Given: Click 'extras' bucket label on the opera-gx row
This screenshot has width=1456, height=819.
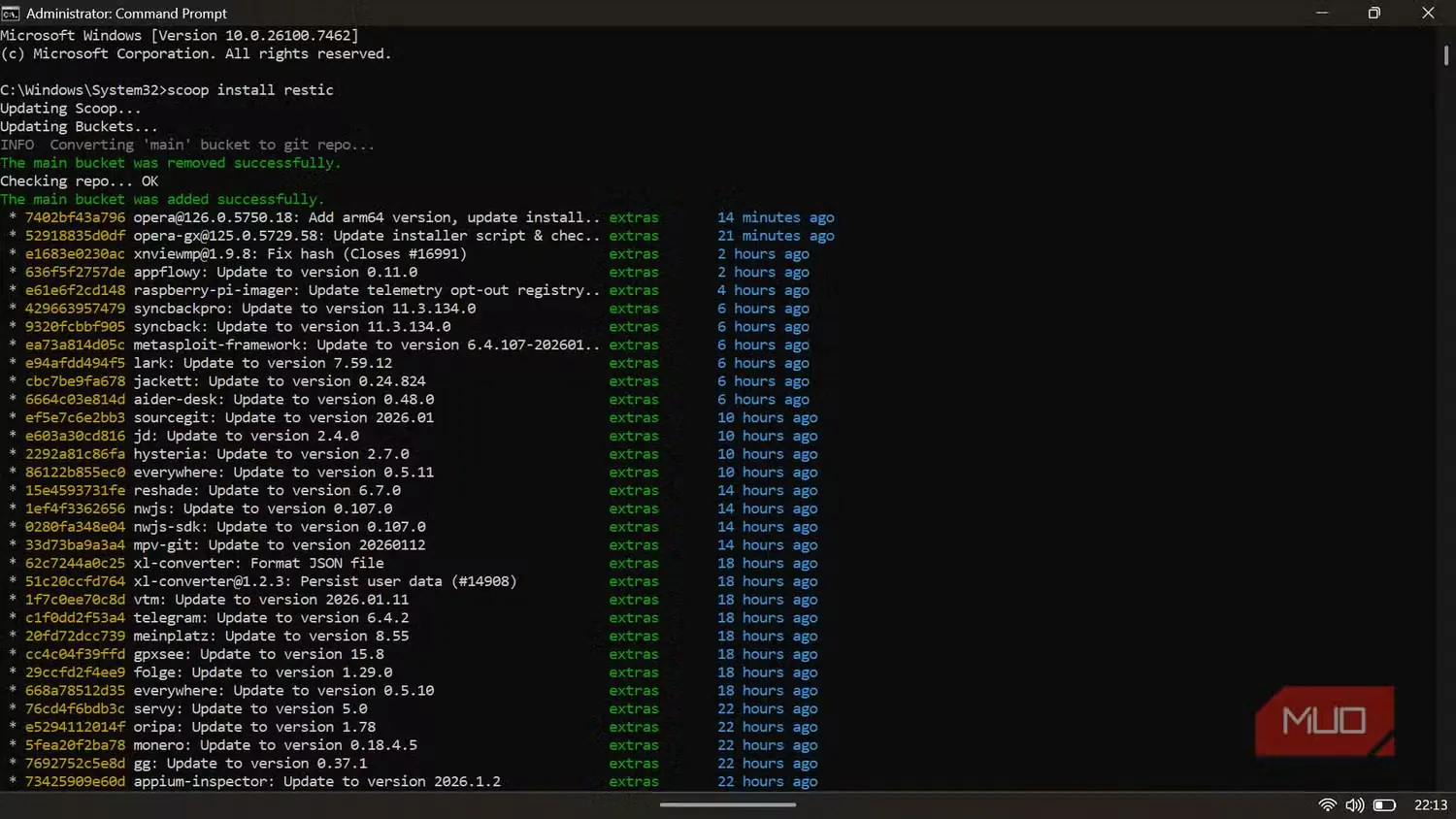Looking at the screenshot, I should pyautogui.click(x=634, y=236).
